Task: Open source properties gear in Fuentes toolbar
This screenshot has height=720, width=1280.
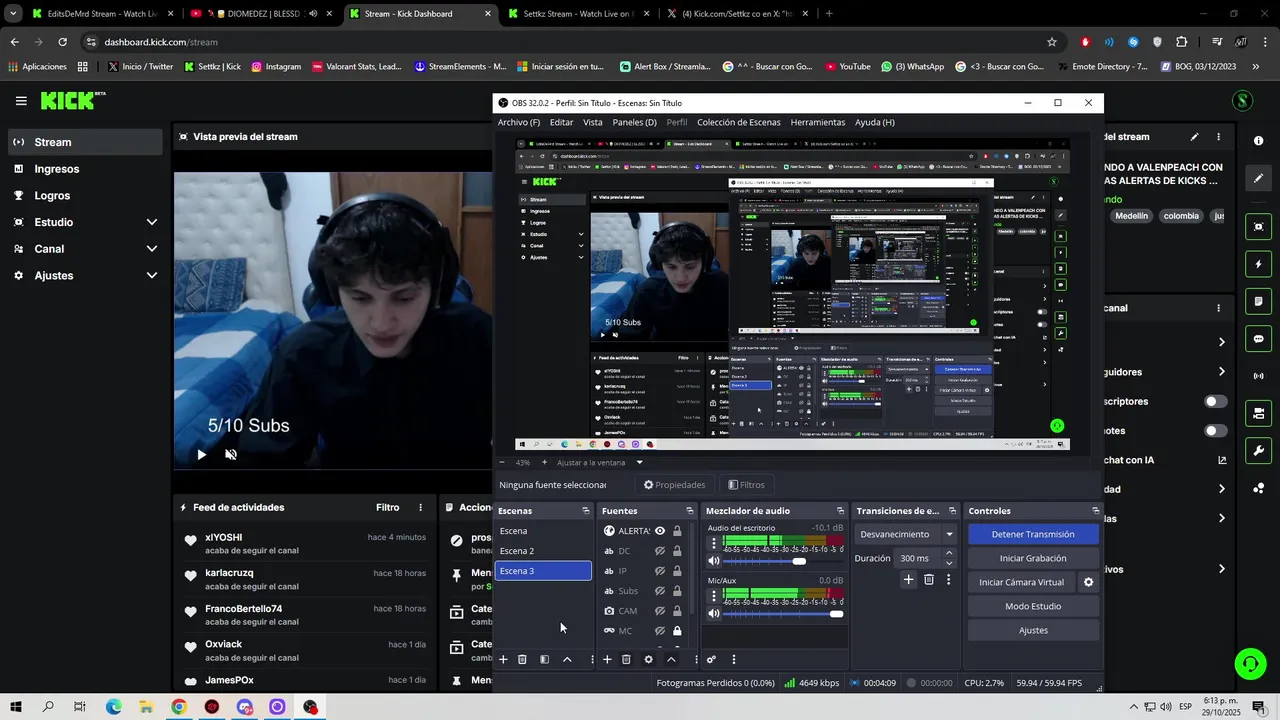Action: [648, 659]
